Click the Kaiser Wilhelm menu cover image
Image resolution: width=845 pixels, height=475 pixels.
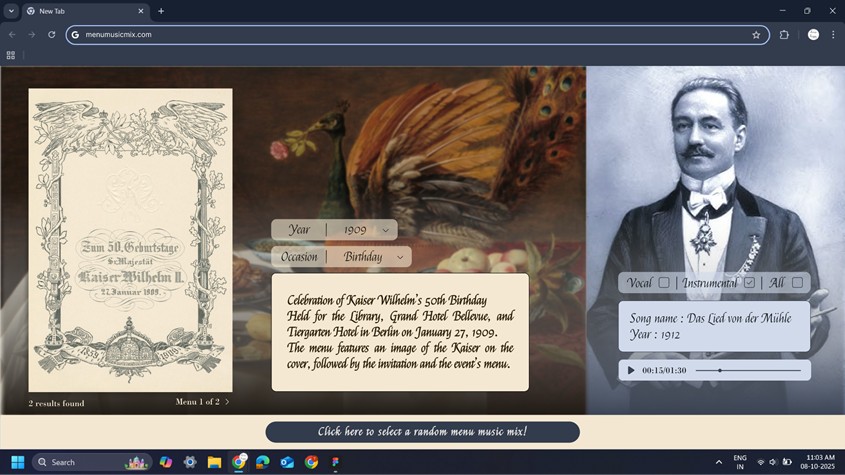(130, 240)
